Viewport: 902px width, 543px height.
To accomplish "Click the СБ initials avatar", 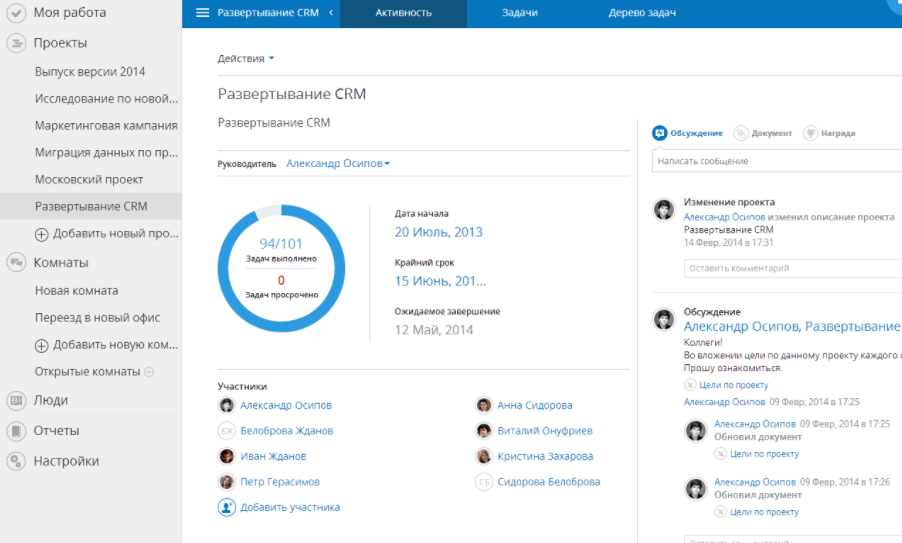I will 484,482.
